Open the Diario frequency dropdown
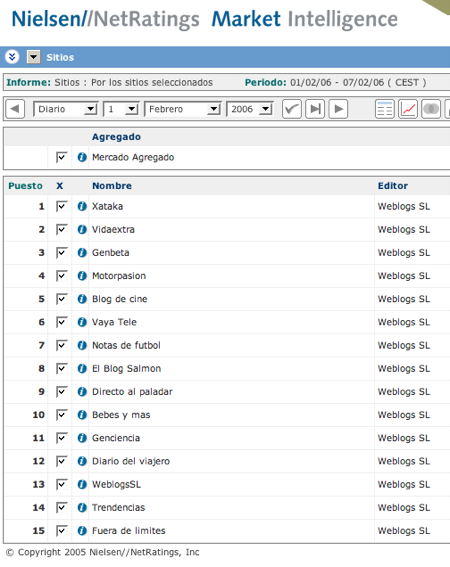 pyautogui.click(x=65, y=109)
